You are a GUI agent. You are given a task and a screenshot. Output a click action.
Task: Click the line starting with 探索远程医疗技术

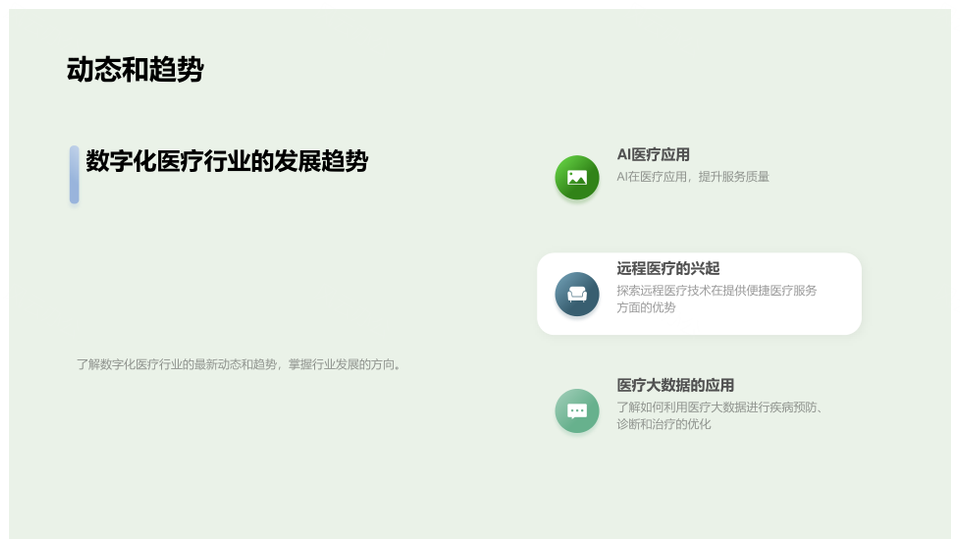pyautogui.click(x=716, y=291)
